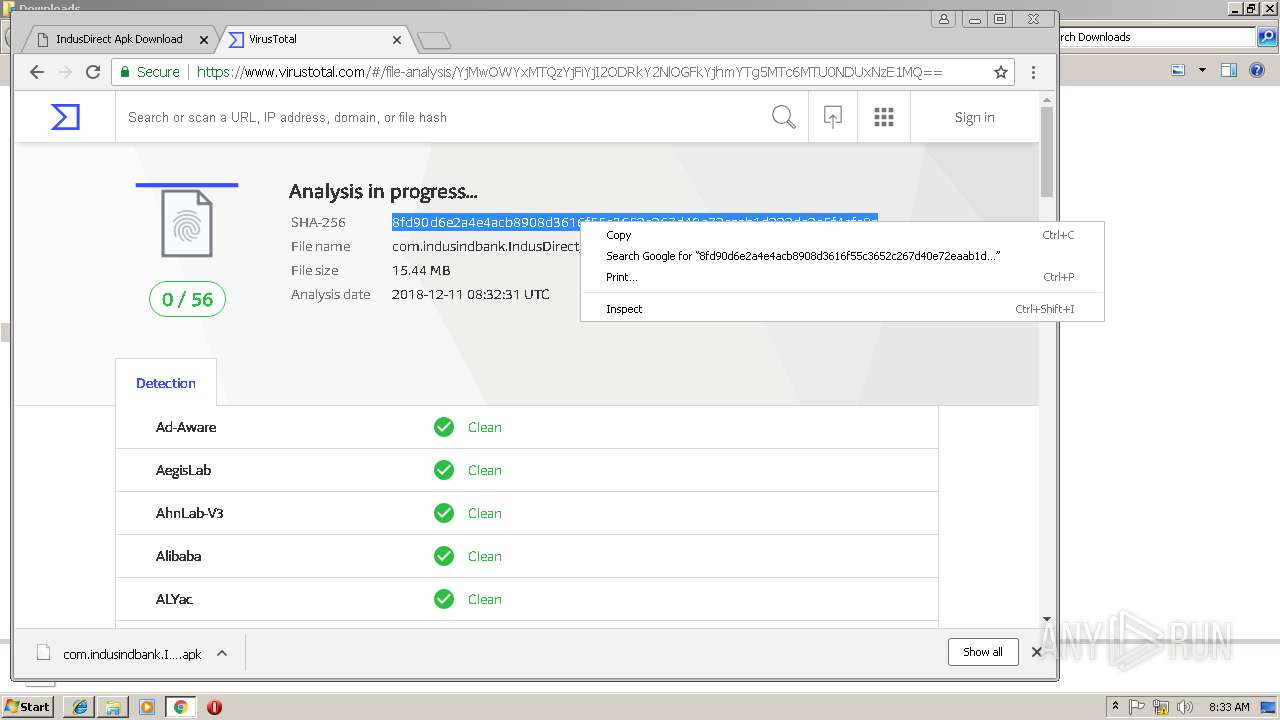The image size is (1280, 720).
Task: Click the 15.44 MB file size value
Action: pyautogui.click(x=421, y=270)
